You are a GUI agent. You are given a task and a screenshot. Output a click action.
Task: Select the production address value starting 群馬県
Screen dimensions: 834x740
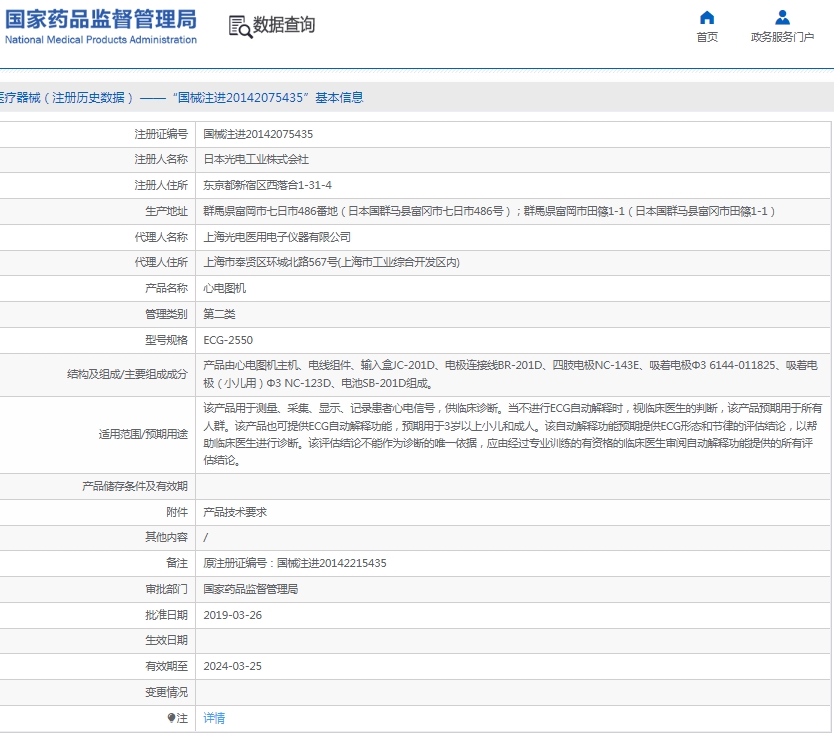click(x=489, y=211)
